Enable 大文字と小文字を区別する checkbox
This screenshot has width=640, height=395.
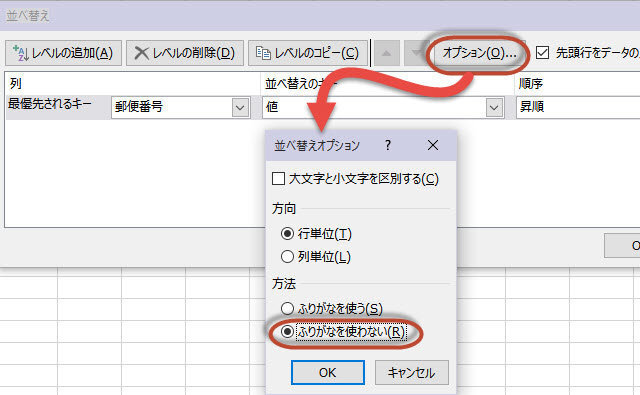click(x=278, y=179)
